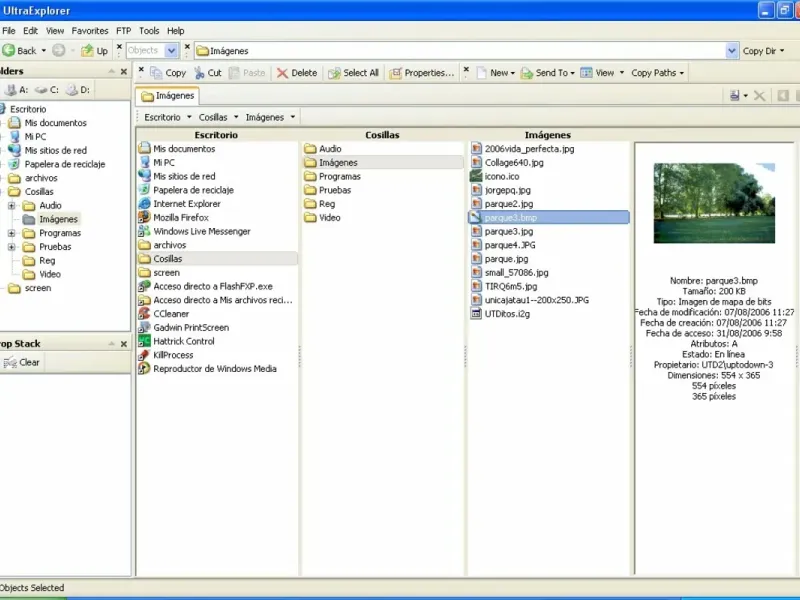
Task: Click Select All in toolbar
Action: (354, 73)
